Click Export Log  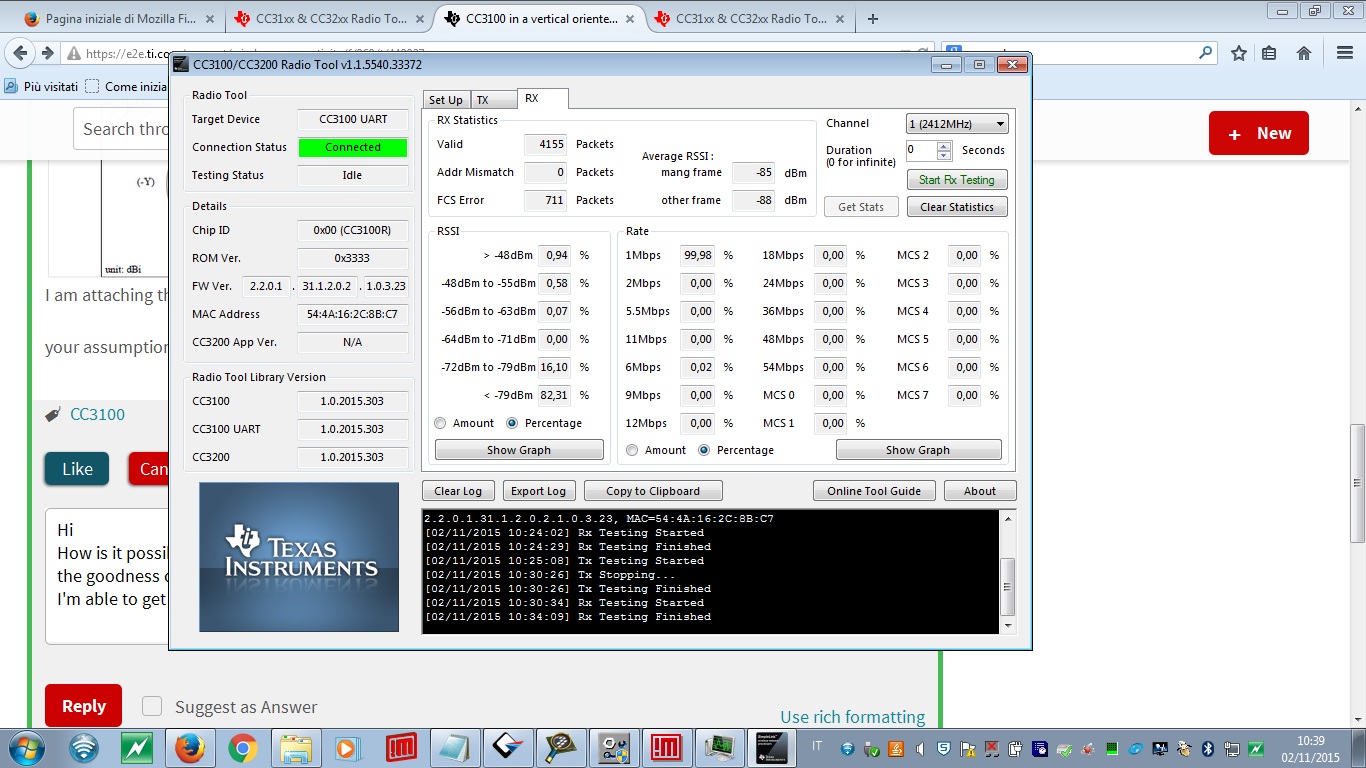tap(538, 491)
